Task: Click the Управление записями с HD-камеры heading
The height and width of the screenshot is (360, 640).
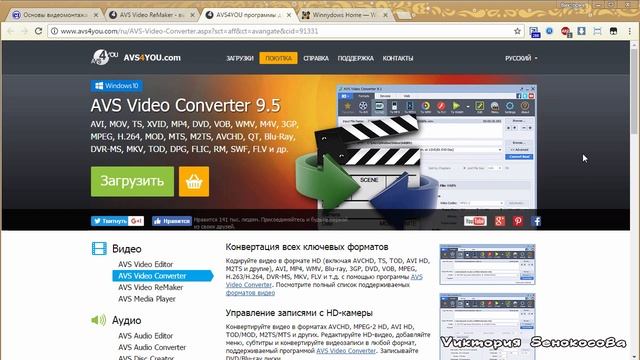Action: point(299,313)
